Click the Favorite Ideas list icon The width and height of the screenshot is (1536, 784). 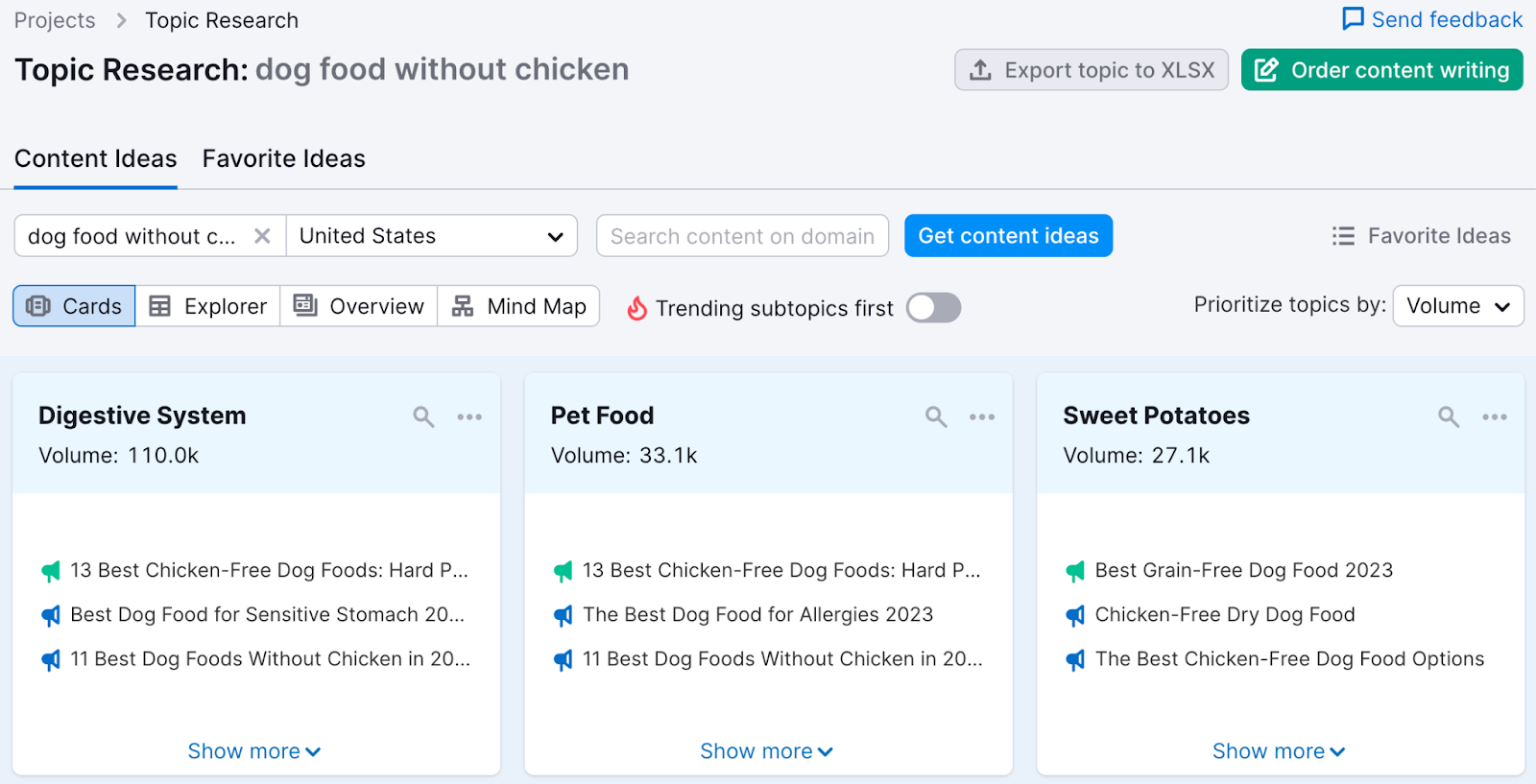point(1343,236)
